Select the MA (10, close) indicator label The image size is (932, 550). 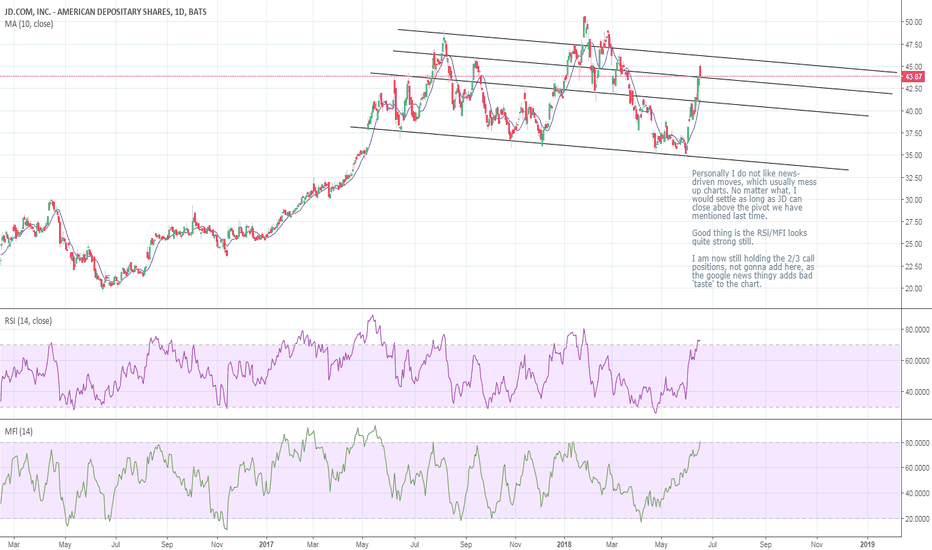(29, 24)
